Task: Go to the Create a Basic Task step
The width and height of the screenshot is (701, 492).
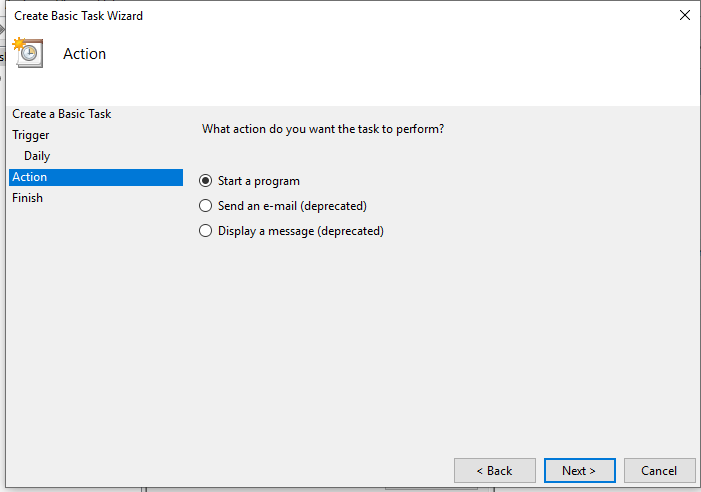Action: (x=61, y=114)
